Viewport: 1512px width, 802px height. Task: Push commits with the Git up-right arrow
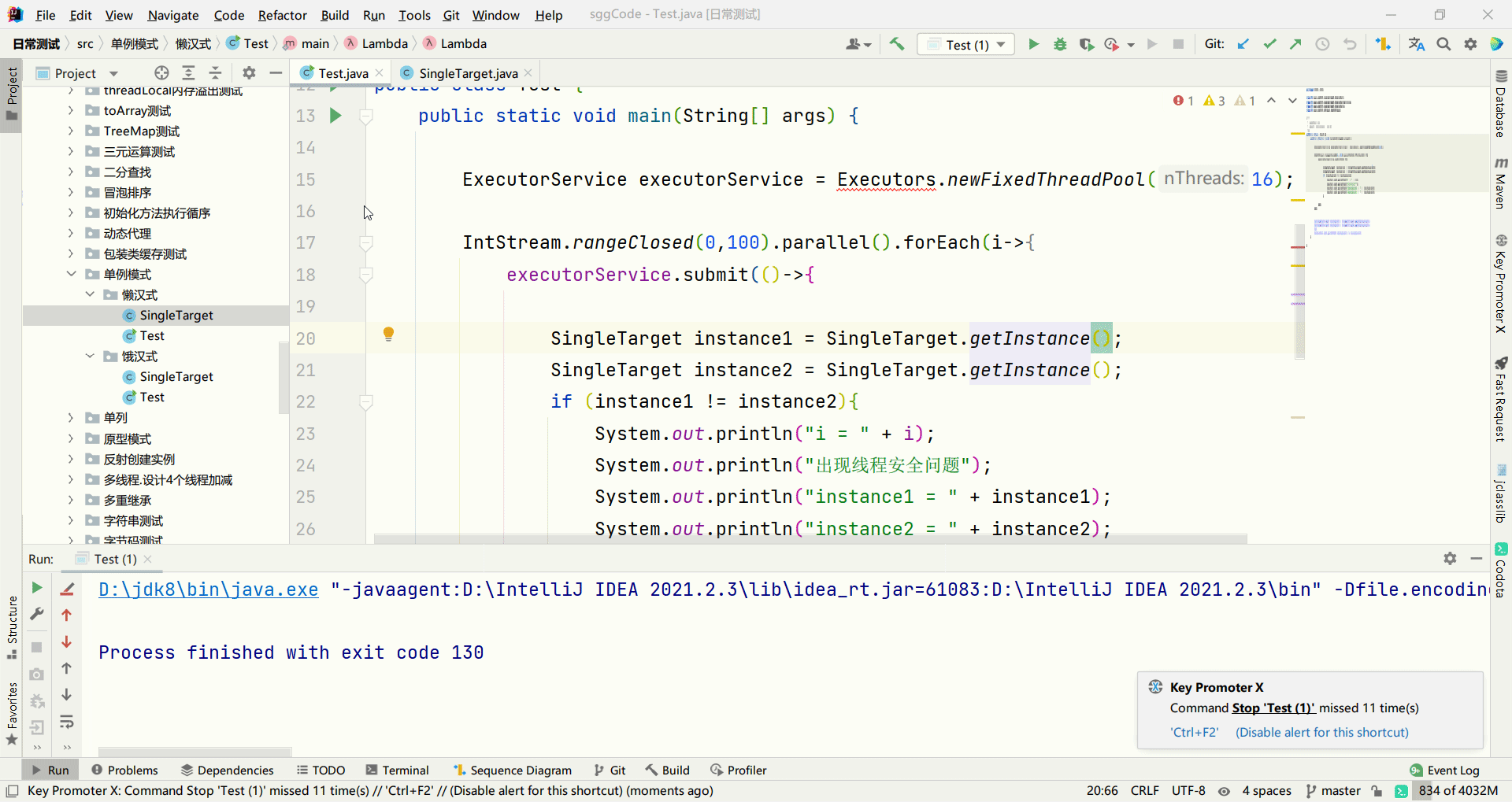(1295, 44)
